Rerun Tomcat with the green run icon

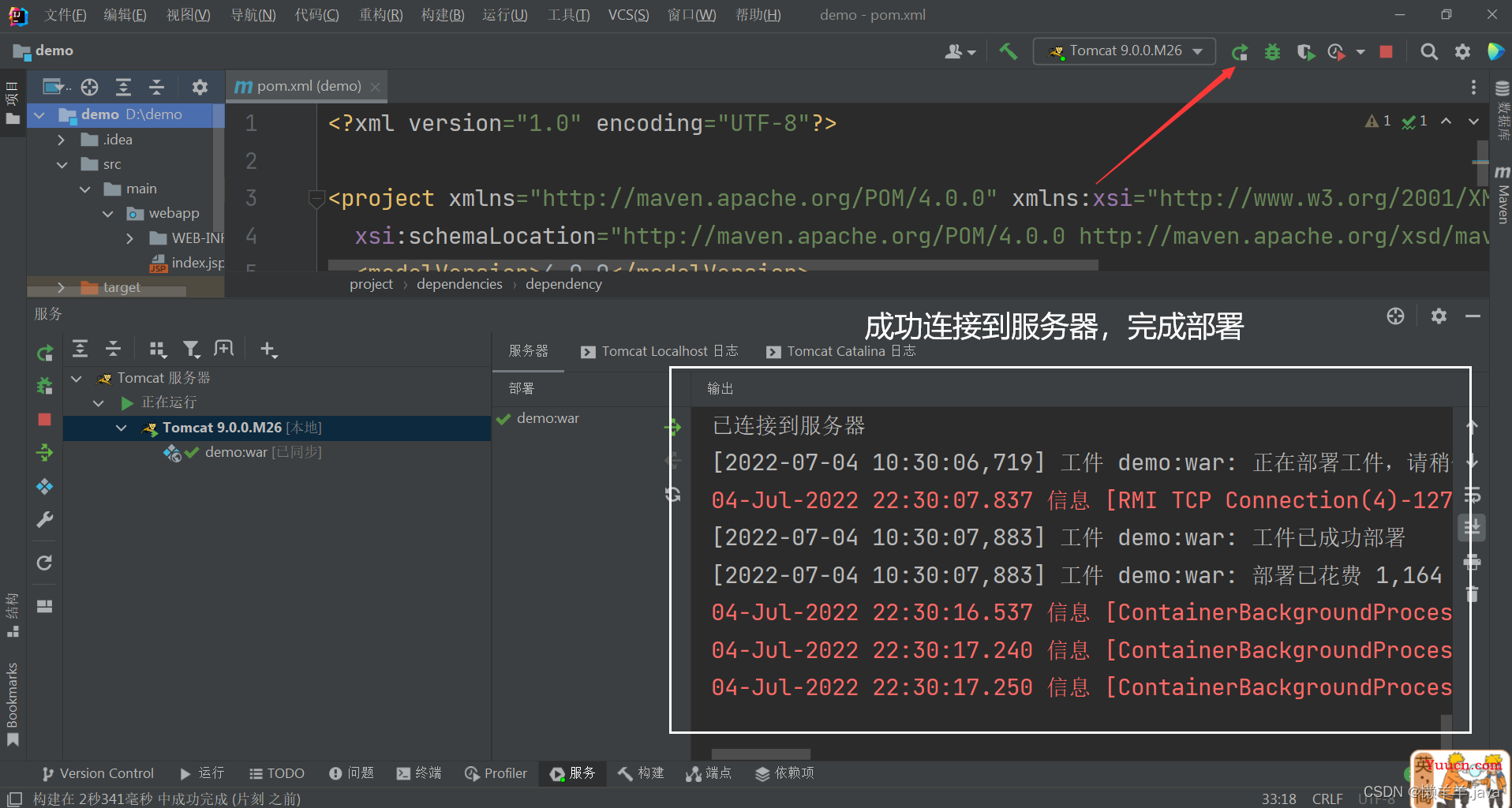(1240, 52)
